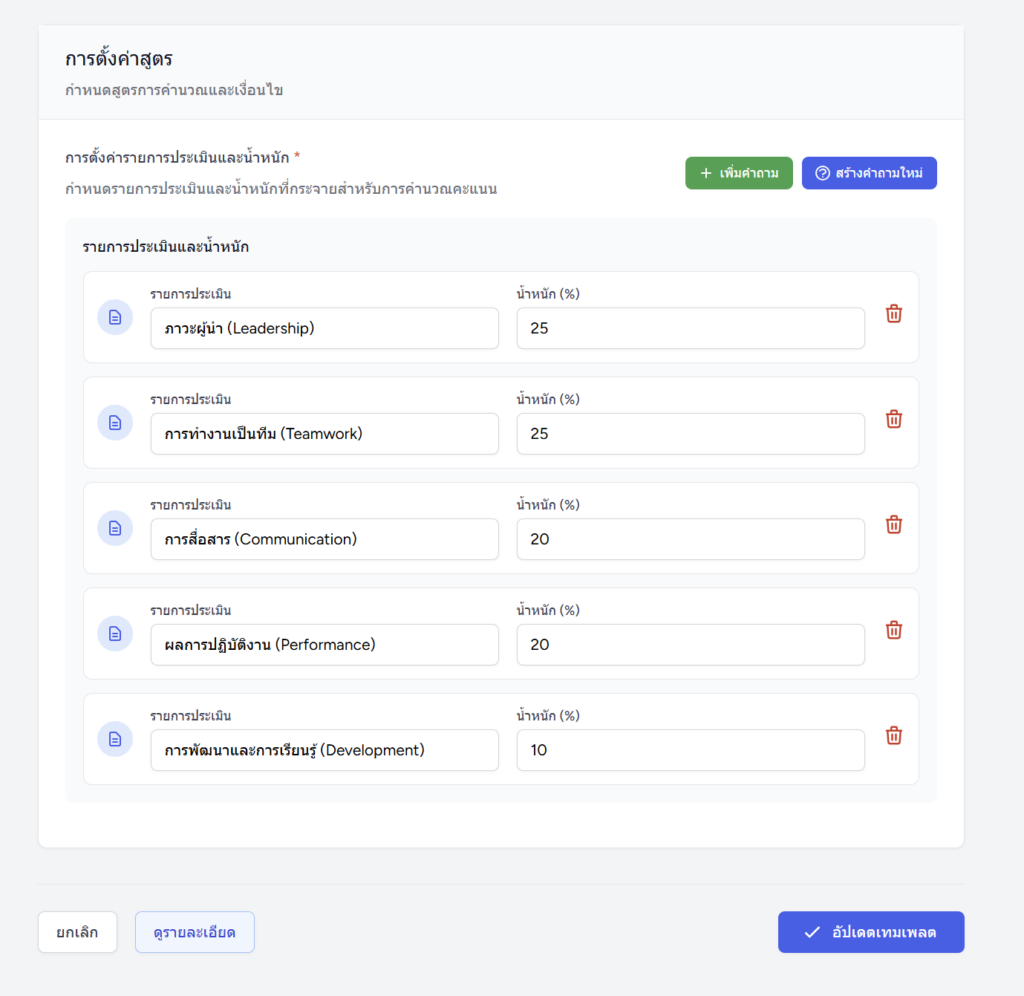This screenshot has width=1024, height=996.
Task: Click trash icon for Teamwork row
Action: tap(894, 419)
